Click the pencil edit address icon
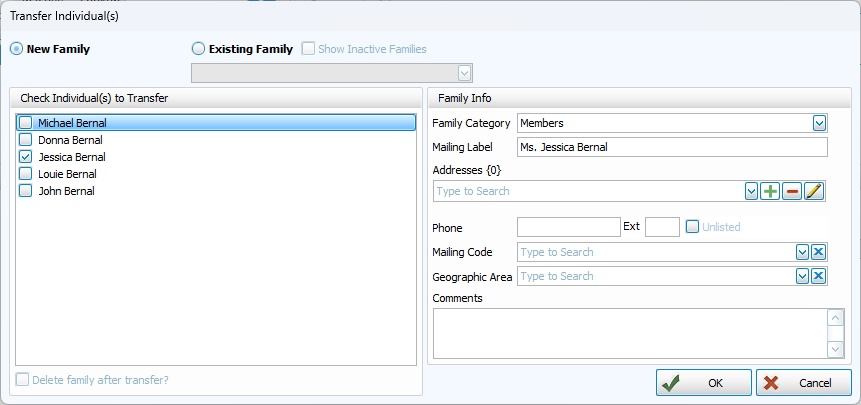This screenshot has height=405, width=861. point(814,191)
